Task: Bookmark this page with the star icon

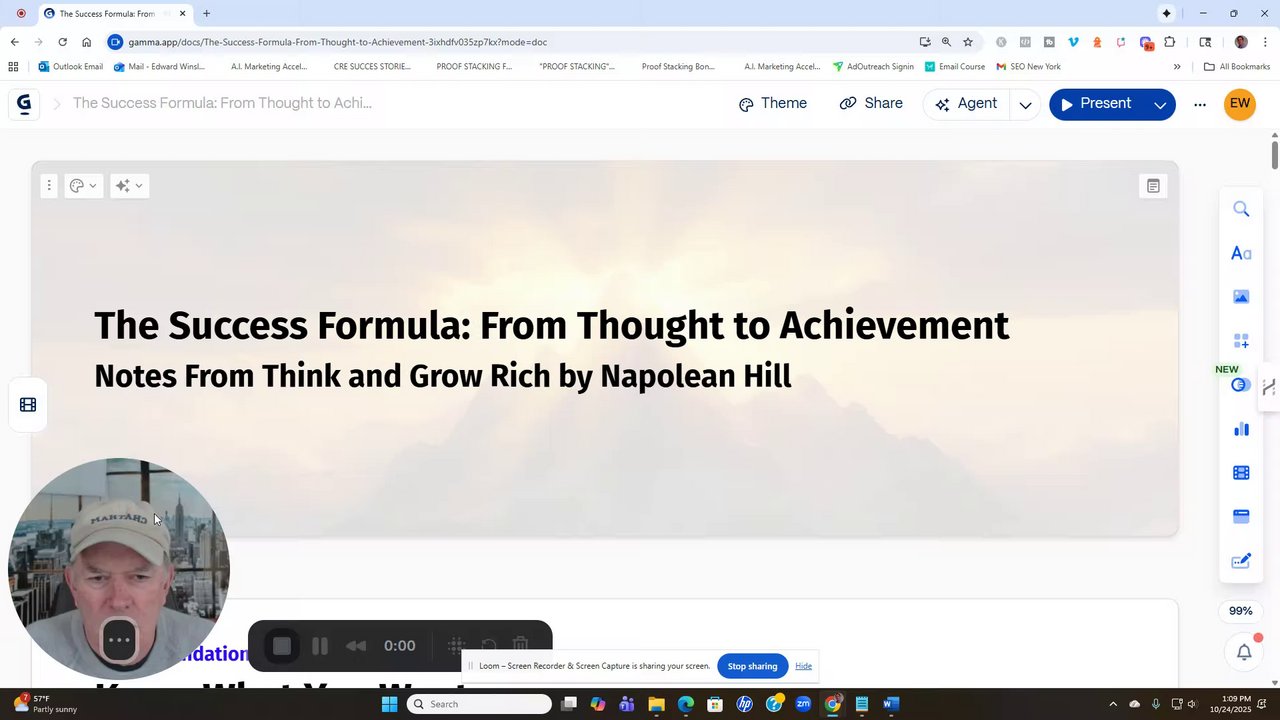Action: pyautogui.click(x=968, y=42)
